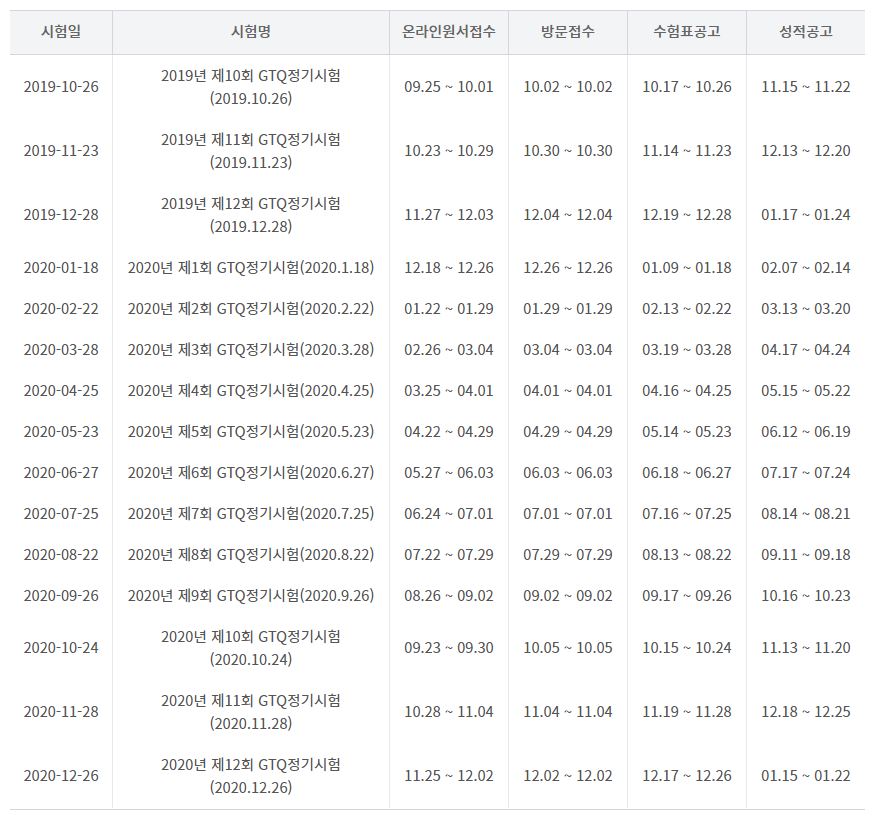Click 2019년 제10회 GTQ정기시험 exam name
The height and width of the screenshot is (819, 875).
click(251, 87)
